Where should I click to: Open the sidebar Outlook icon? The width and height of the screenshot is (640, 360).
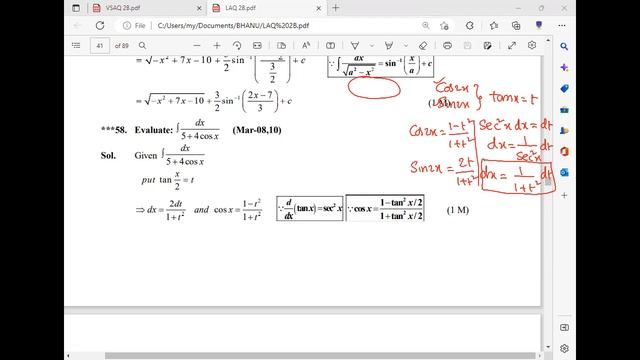[564, 172]
